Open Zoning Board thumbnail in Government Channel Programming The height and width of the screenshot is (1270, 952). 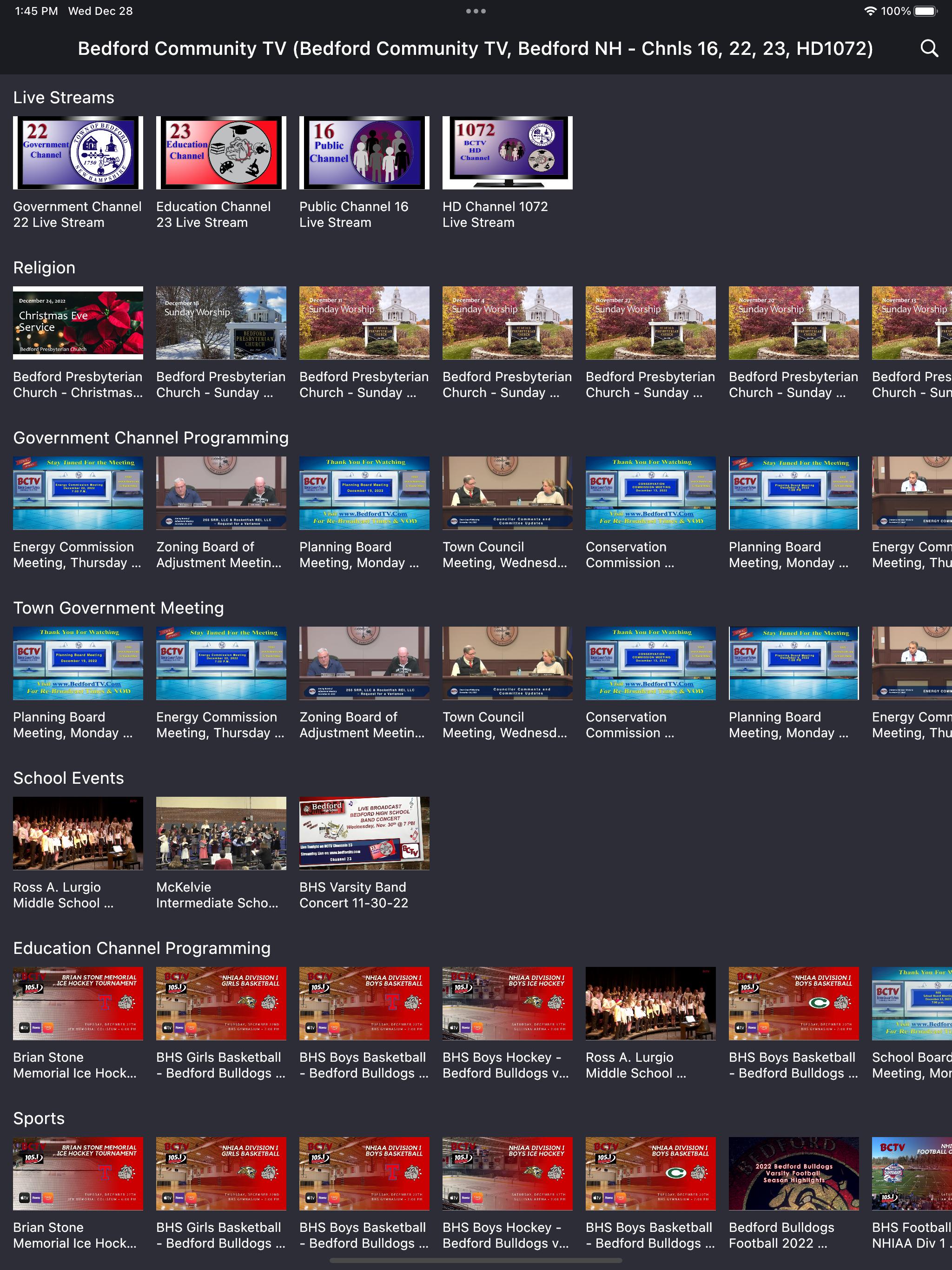[221, 493]
